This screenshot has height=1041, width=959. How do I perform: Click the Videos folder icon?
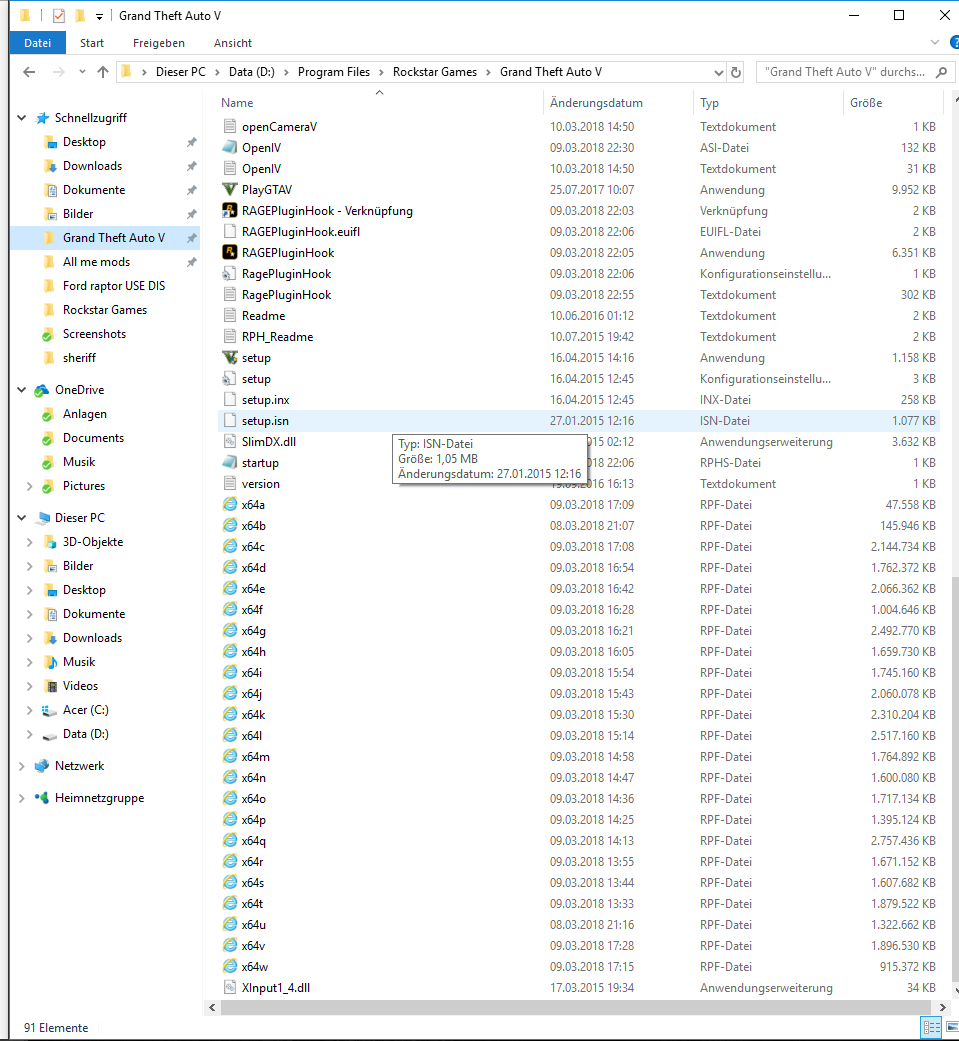pyautogui.click(x=50, y=686)
